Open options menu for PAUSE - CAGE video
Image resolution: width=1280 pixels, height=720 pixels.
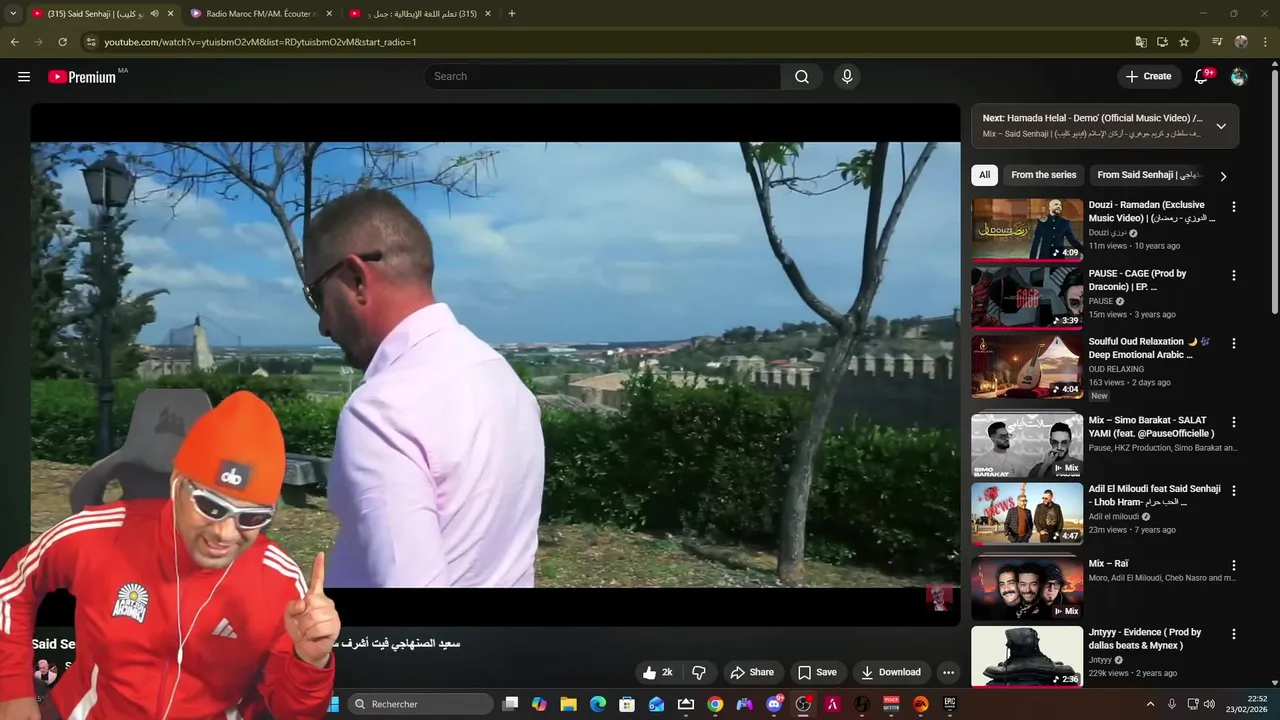pos(1233,275)
